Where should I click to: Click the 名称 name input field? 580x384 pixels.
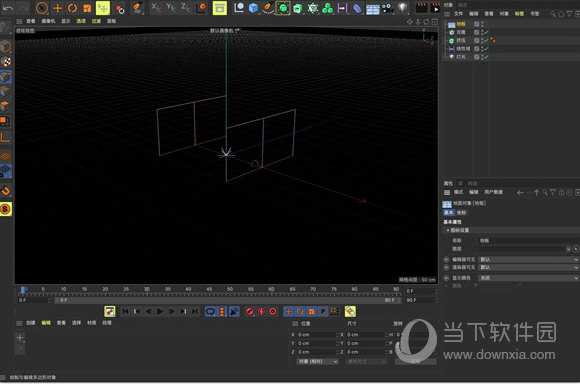tap(529, 240)
